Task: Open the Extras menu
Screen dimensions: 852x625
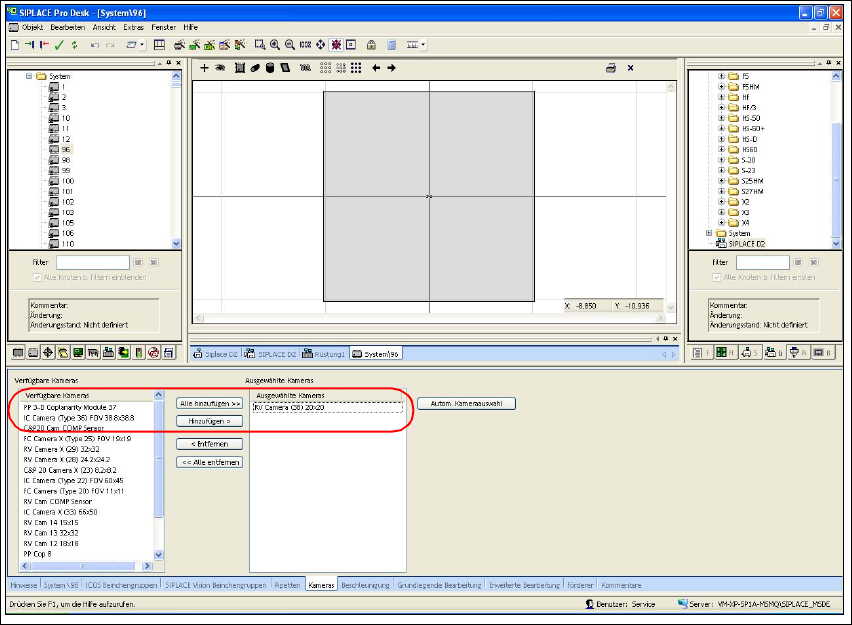Action: (x=133, y=27)
